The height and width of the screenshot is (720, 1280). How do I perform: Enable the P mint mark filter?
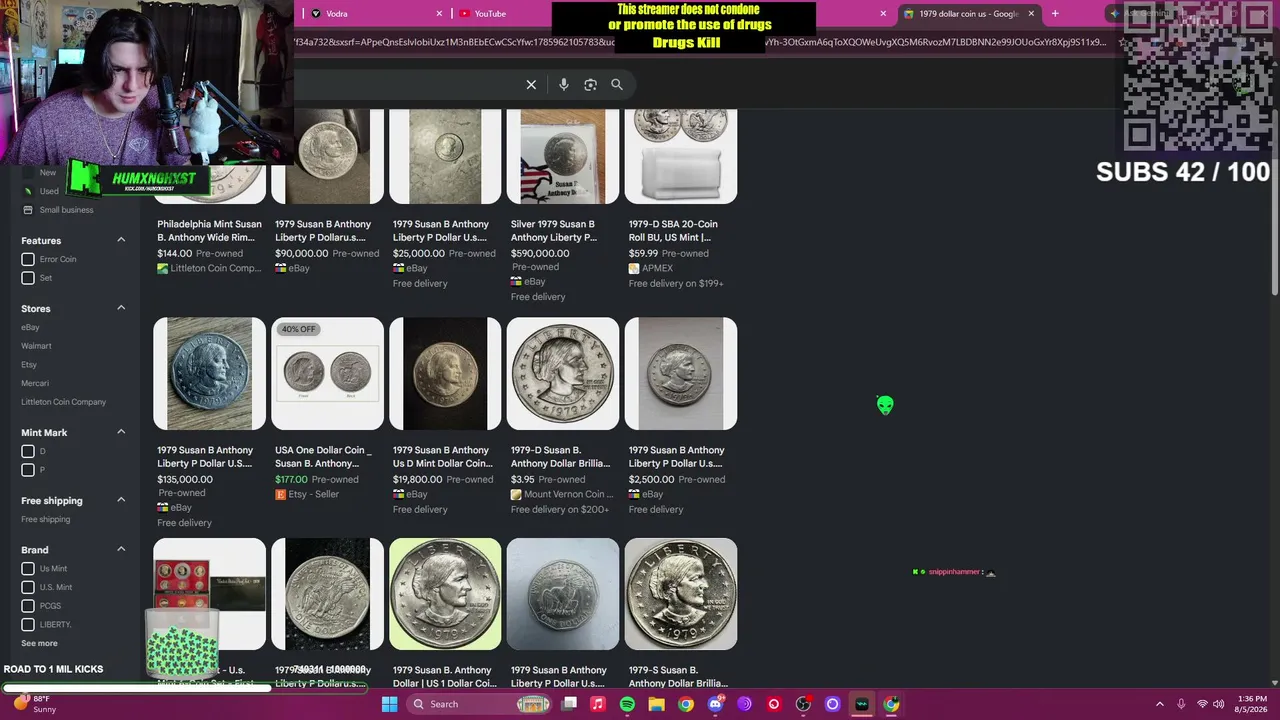(28, 470)
